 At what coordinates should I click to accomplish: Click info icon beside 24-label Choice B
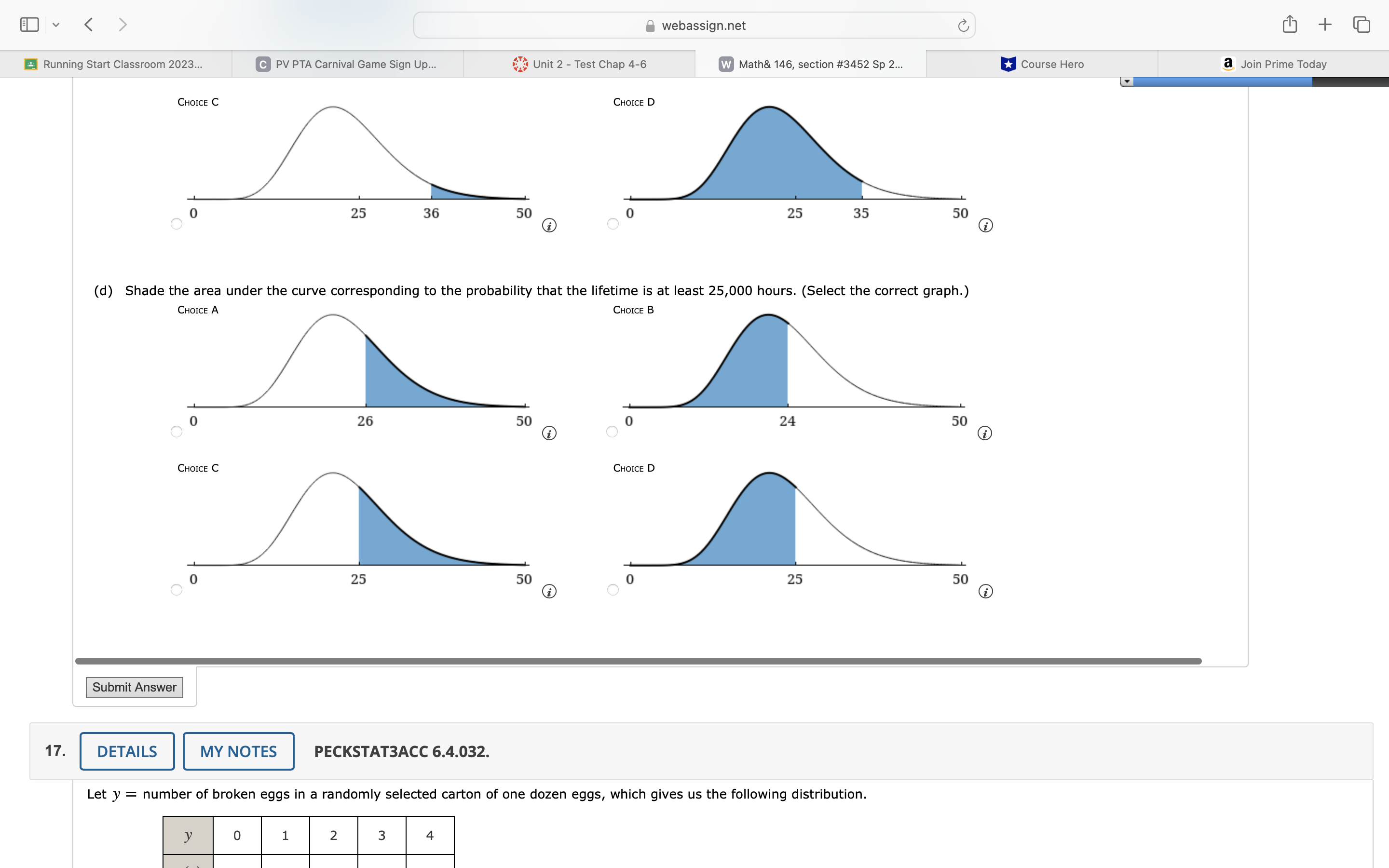click(984, 434)
